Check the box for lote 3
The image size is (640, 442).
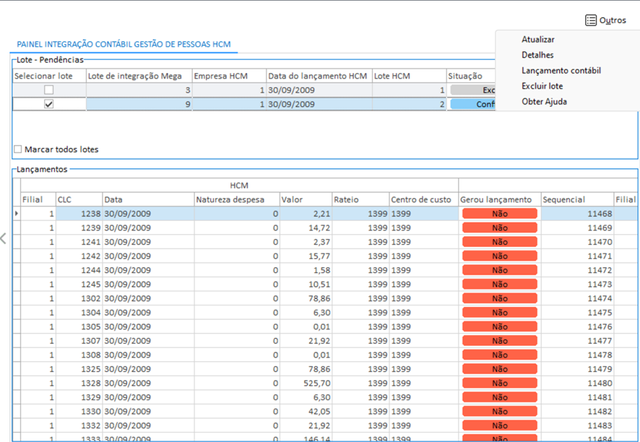(49, 90)
